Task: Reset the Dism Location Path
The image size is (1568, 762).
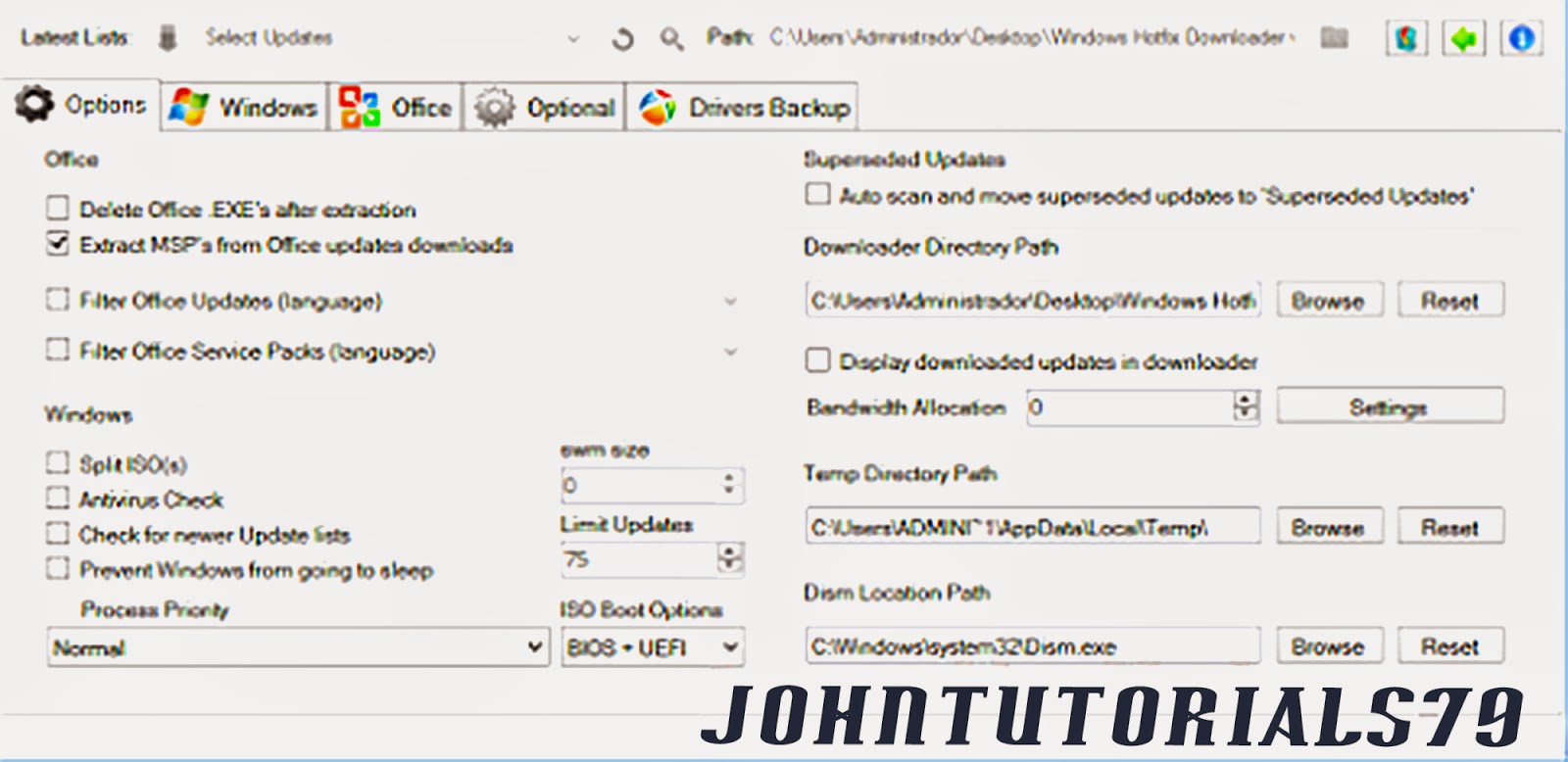Action: tap(1450, 646)
